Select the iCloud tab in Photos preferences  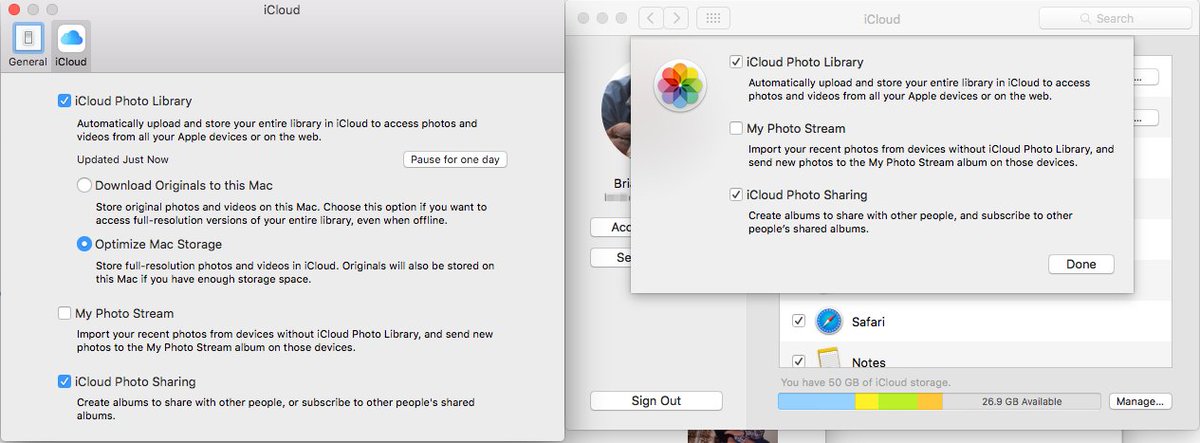[71, 45]
